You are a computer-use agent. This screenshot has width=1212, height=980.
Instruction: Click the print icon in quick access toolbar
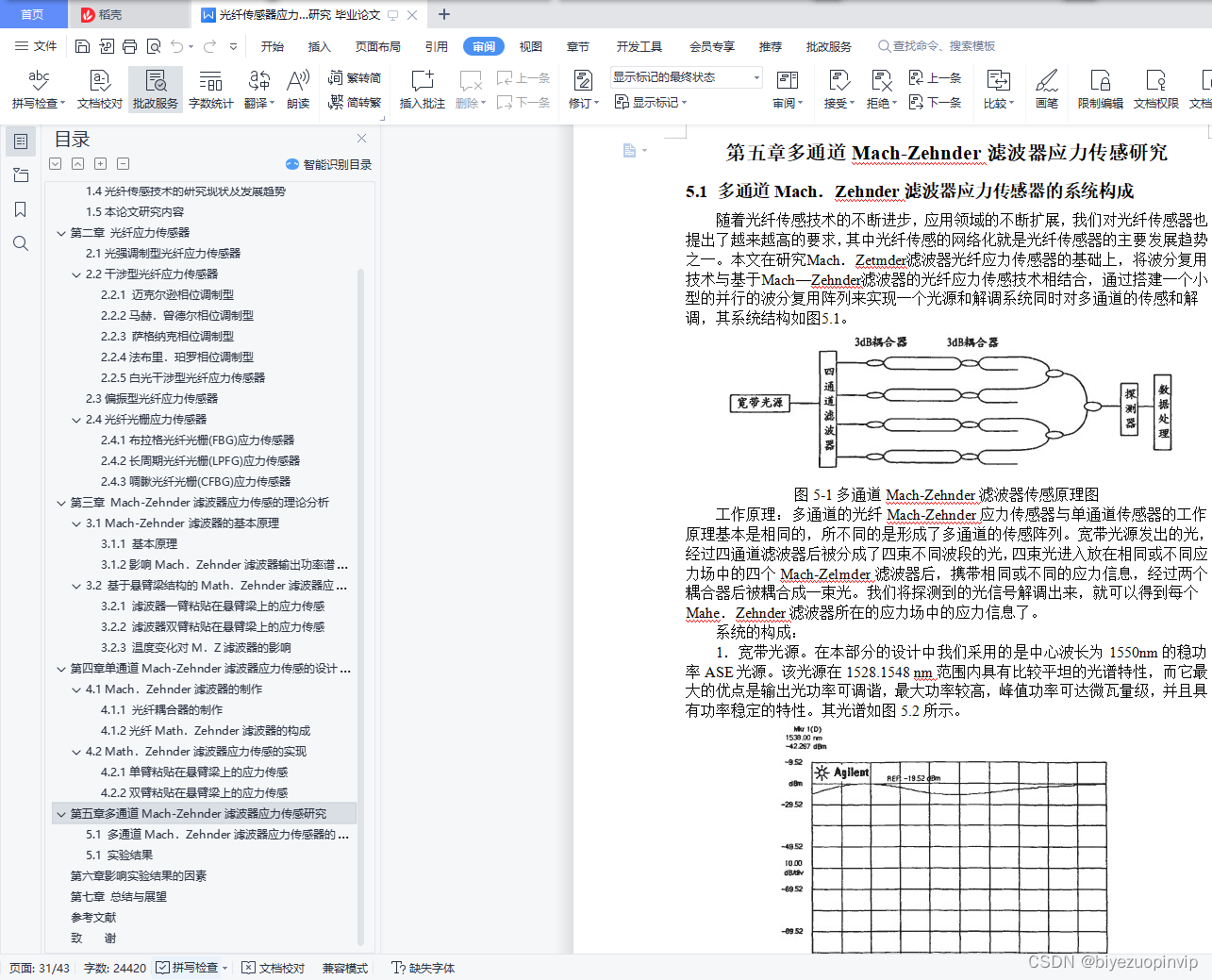[x=129, y=46]
